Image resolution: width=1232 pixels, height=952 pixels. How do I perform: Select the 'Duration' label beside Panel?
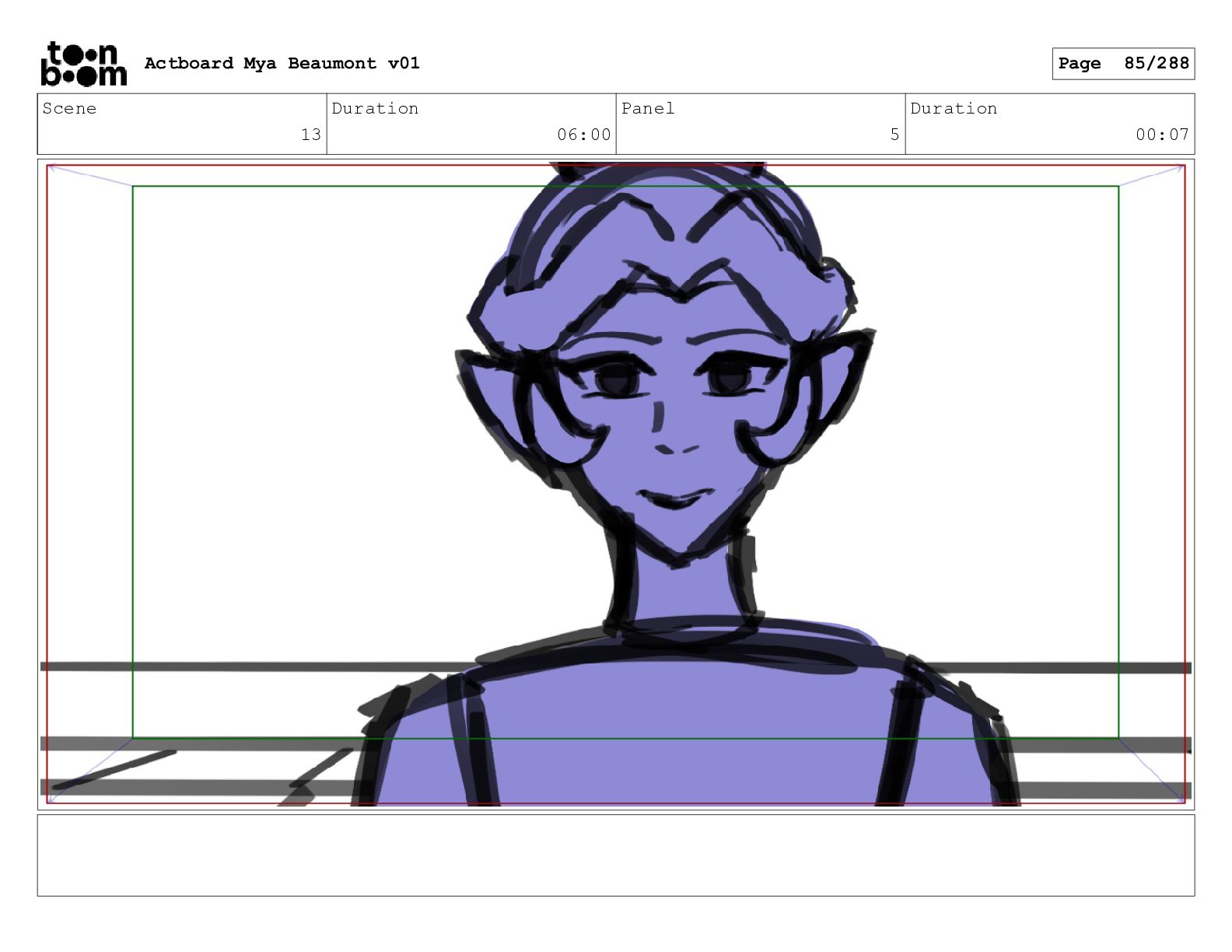(954, 109)
